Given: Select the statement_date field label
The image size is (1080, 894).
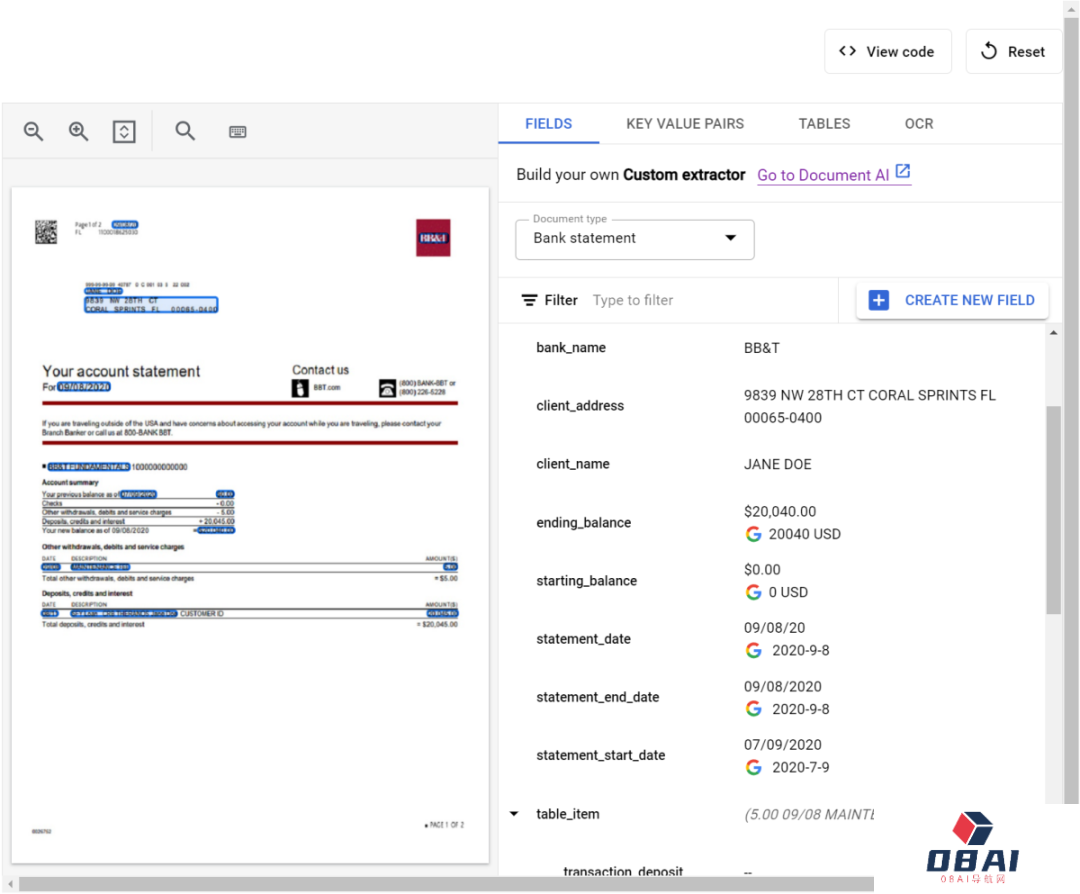Looking at the screenshot, I should click(583, 639).
